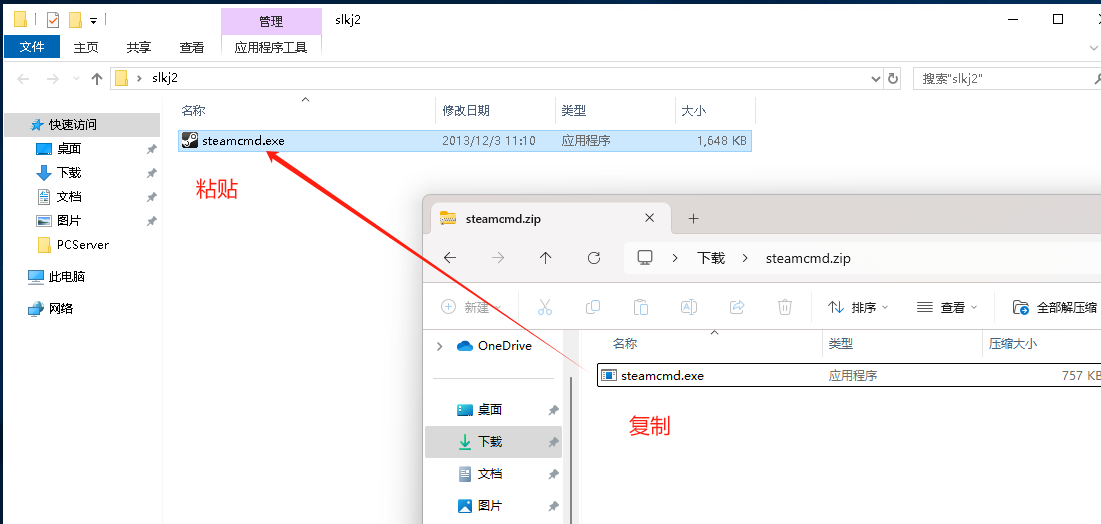1101x524 pixels.
Task: Open 文档 in slkj2 navigation pane
Action: (70, 197)
